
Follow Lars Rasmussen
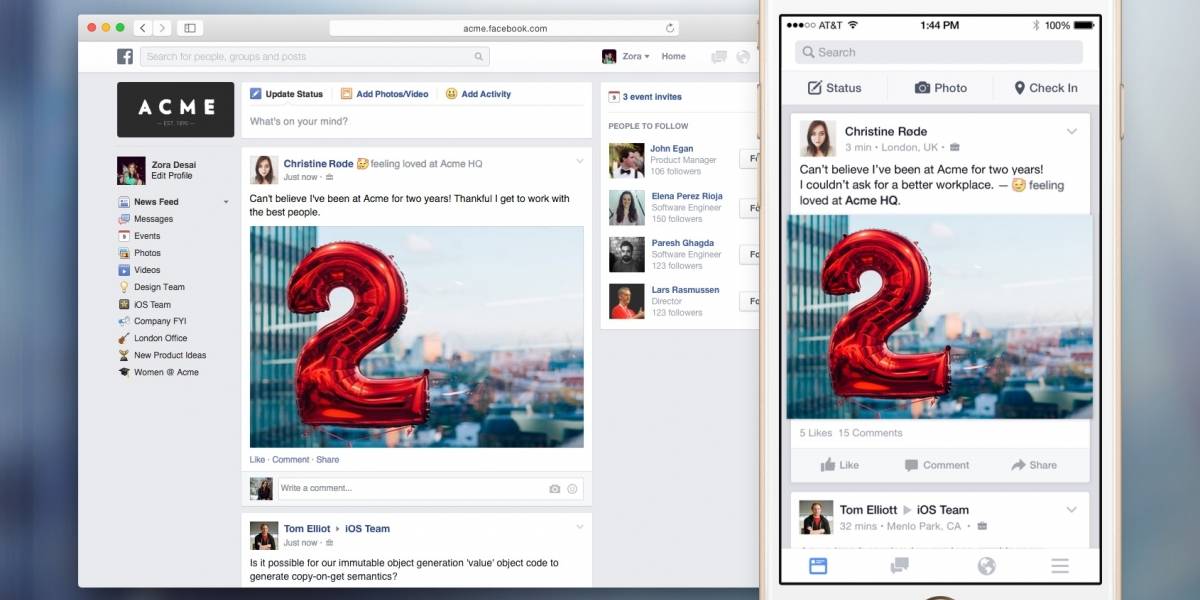tap(749, 302)
